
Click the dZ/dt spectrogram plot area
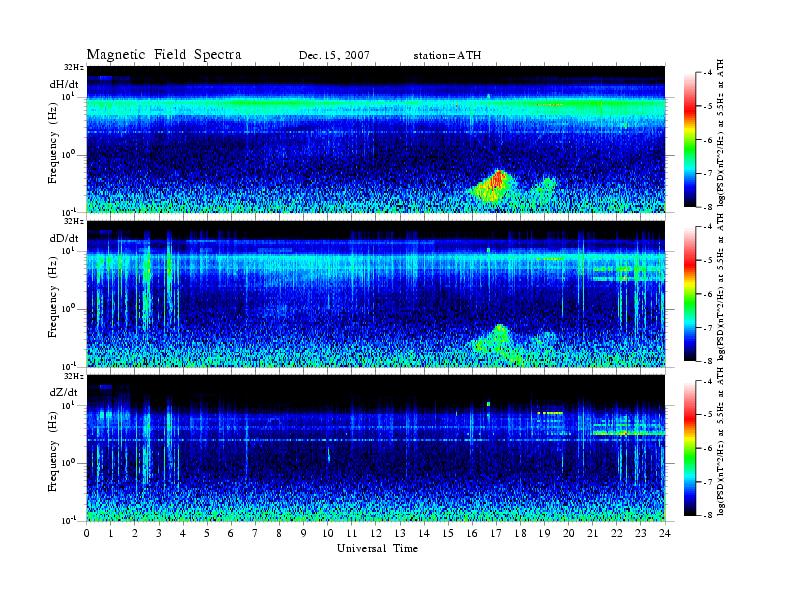pos(376,448)
